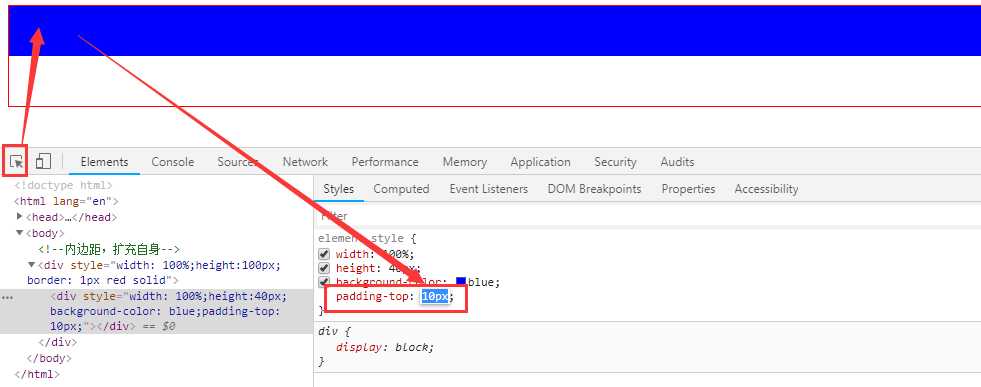Click the div selector in user agent rule
981x387 pixels.
[x=327, y=331]
